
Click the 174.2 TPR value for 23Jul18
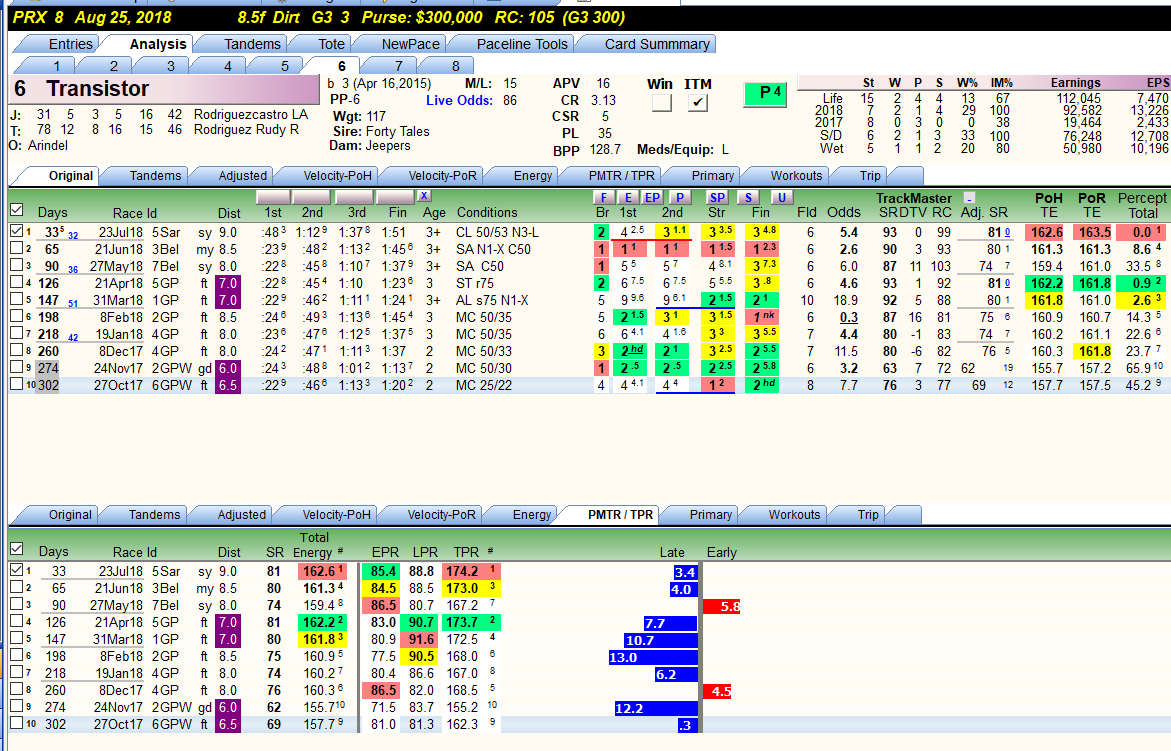point(462,571)
